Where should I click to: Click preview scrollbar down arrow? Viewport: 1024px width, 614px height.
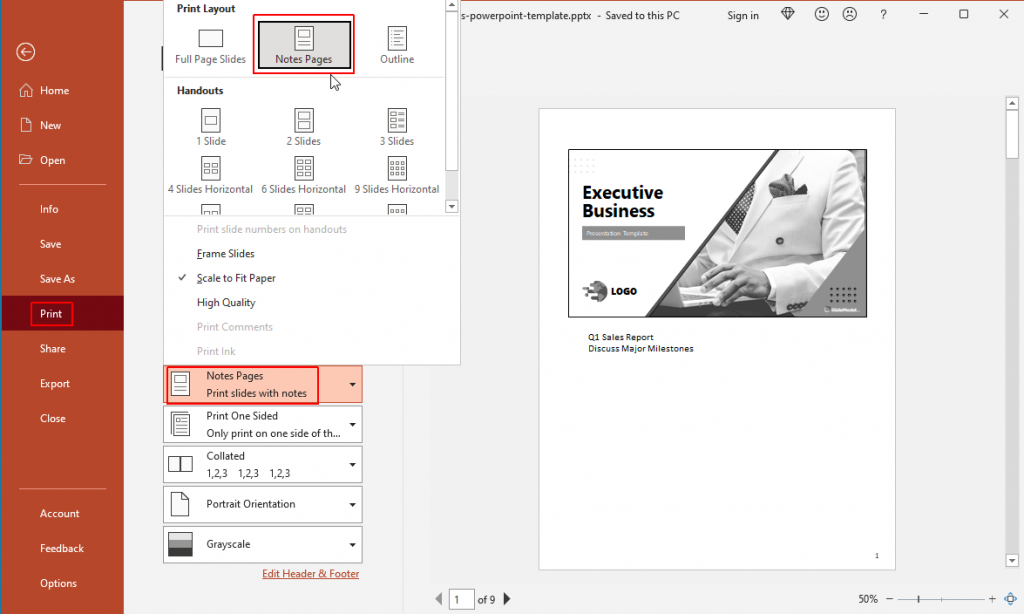1012,560
